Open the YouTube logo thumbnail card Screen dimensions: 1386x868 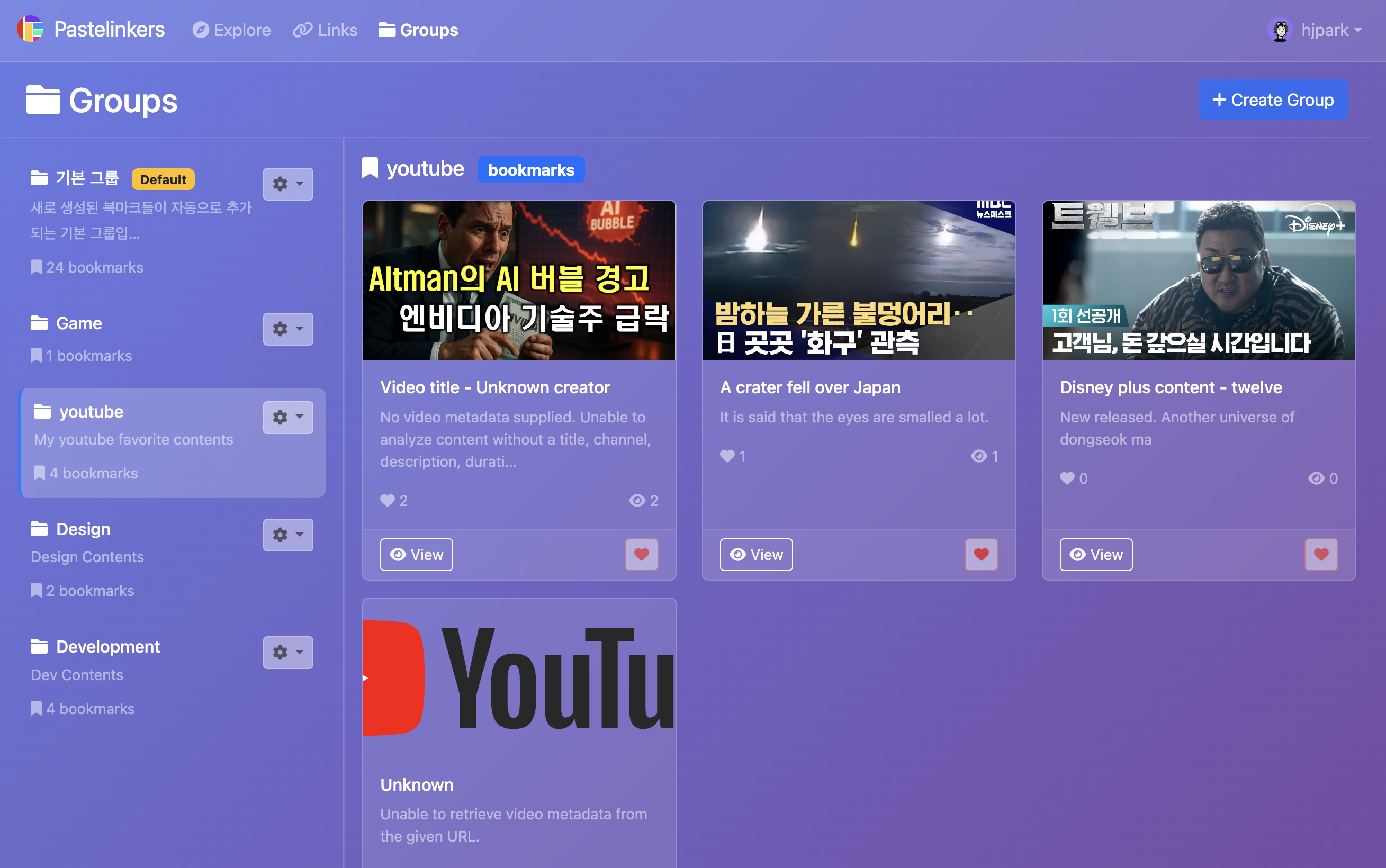point(518,677)
